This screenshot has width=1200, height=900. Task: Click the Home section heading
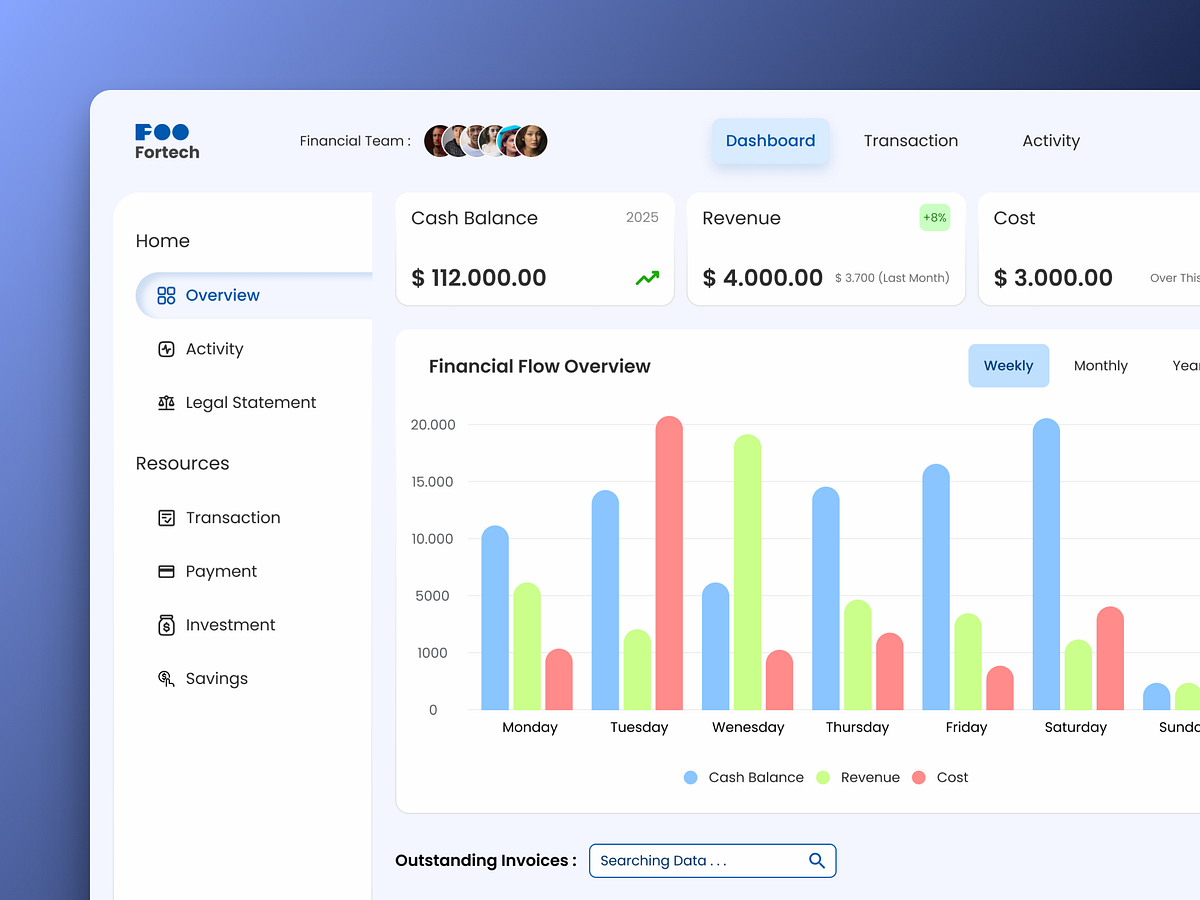163,241
